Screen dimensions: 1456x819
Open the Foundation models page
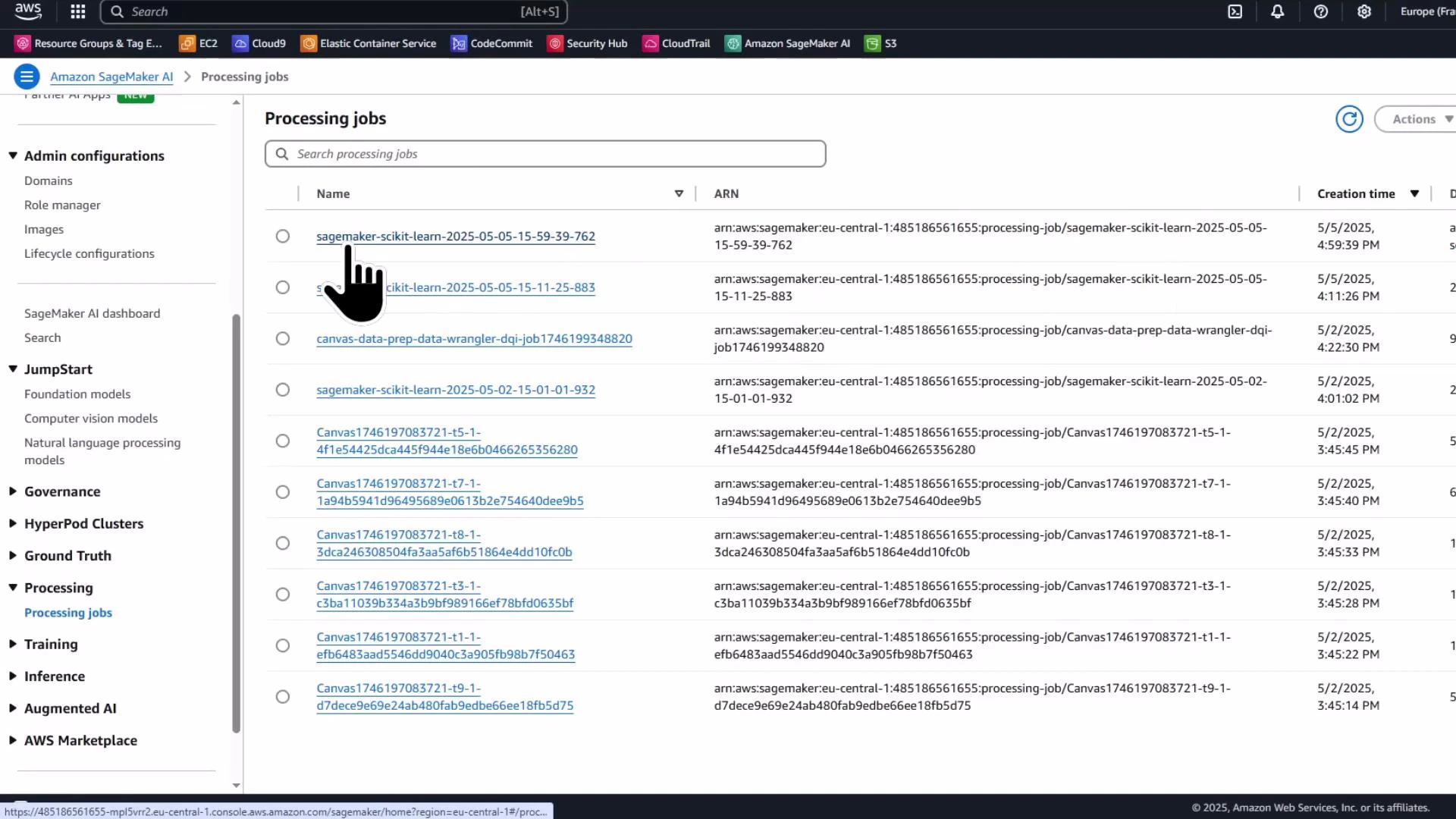click(x=77, y=394)
